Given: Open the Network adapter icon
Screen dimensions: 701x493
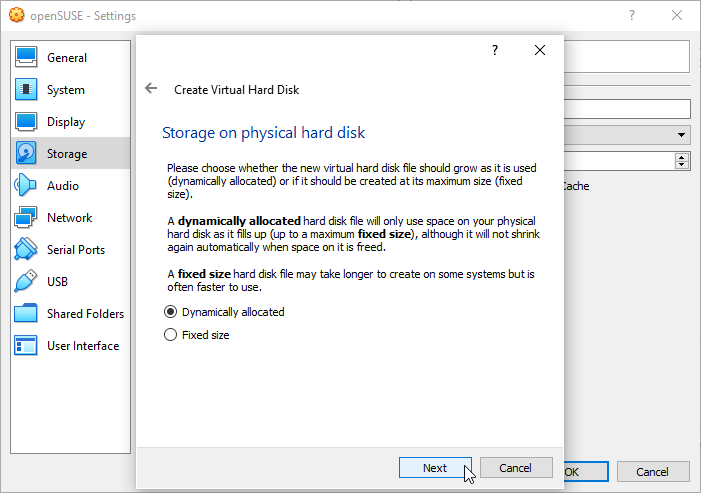Looking at the screenshot, I should [27, 218].
